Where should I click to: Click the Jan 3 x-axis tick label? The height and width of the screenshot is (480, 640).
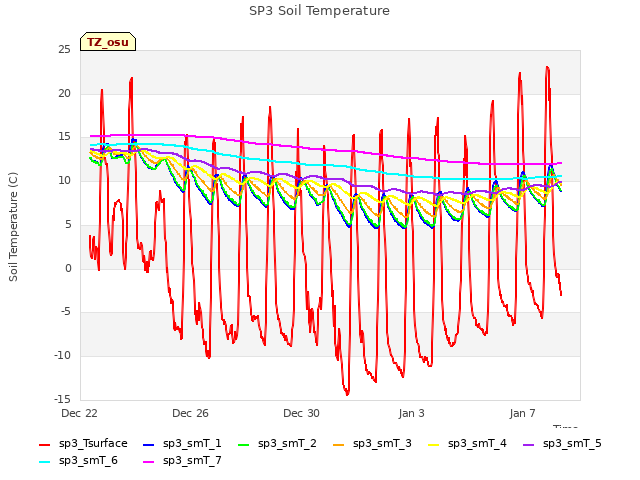[x=411, y=413]
